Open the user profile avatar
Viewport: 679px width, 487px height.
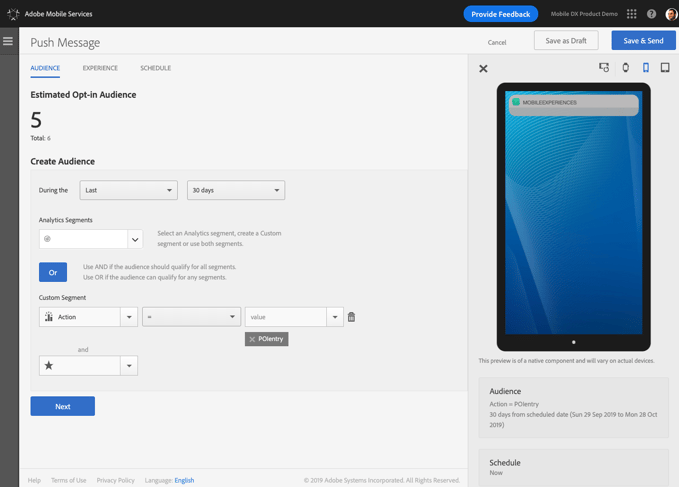tap(671, 14)
